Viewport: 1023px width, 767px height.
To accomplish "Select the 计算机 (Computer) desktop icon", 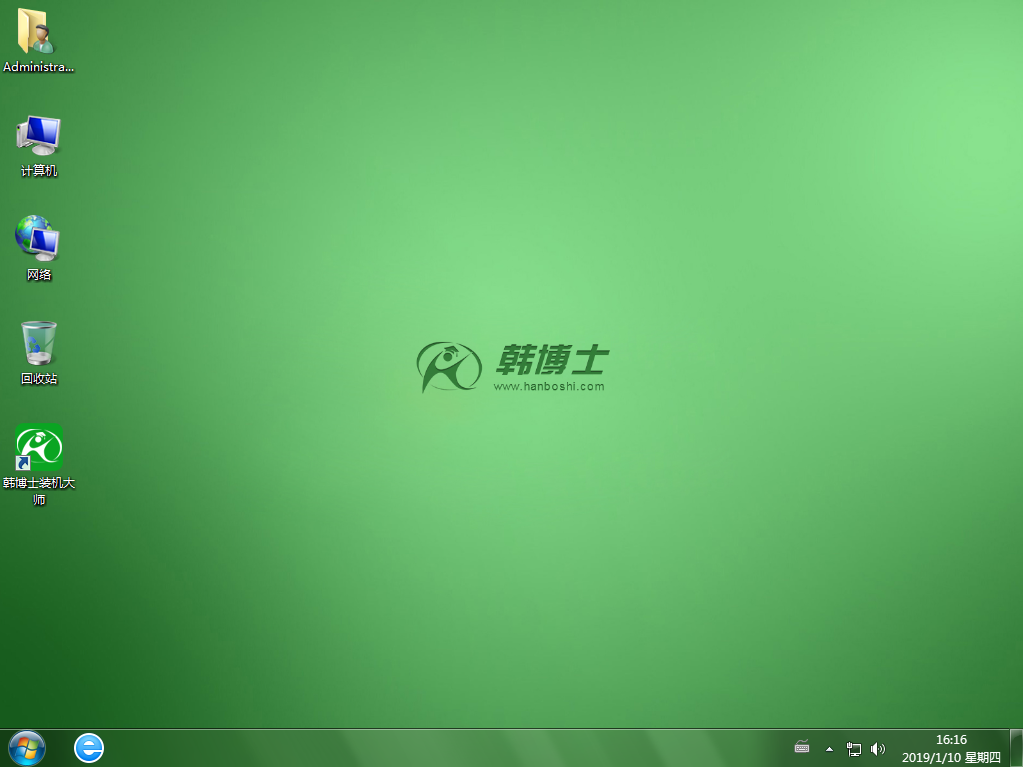I will click(39, 136).
